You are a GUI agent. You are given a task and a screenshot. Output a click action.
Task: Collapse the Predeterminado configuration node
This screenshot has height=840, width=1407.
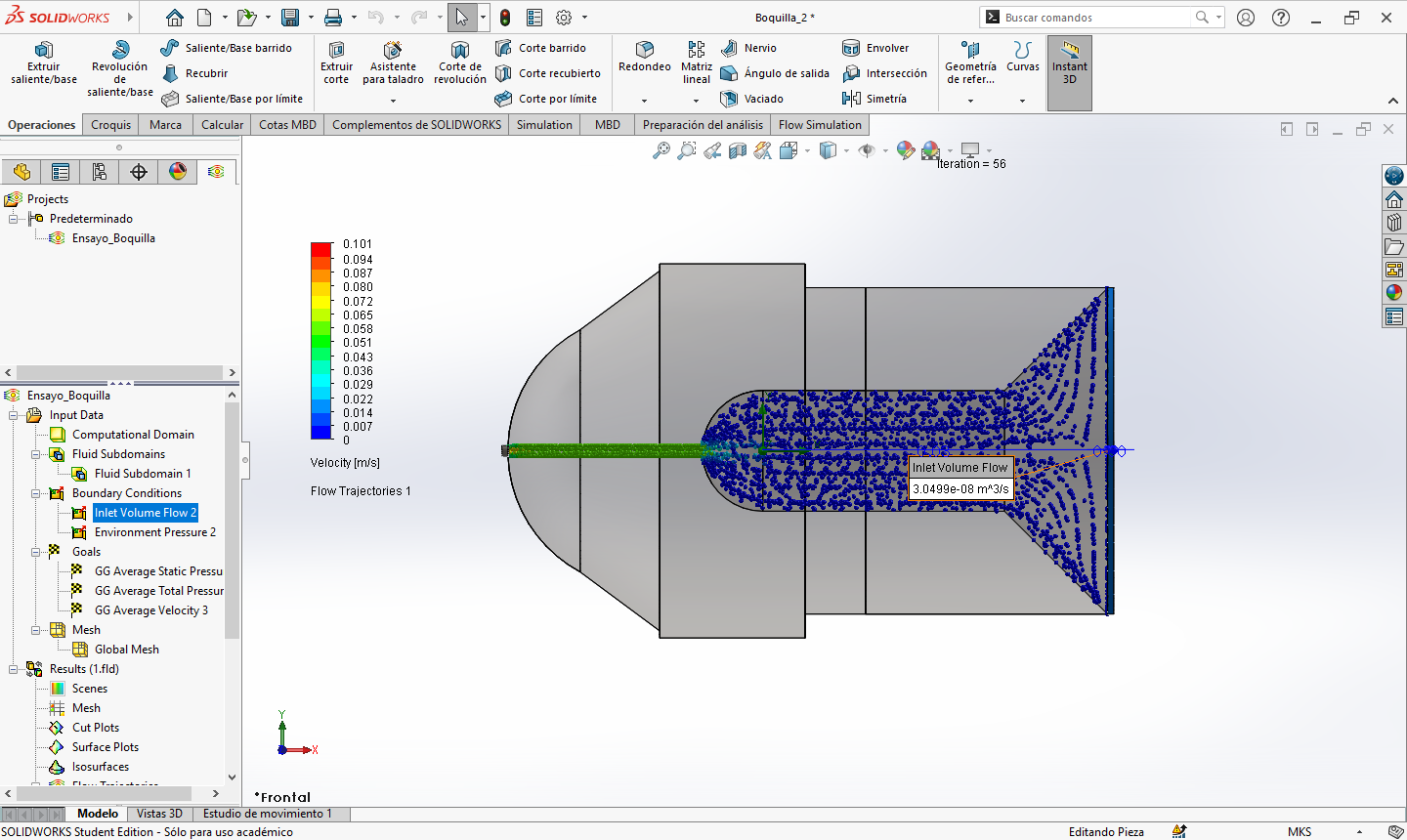[x=14, y=219]
